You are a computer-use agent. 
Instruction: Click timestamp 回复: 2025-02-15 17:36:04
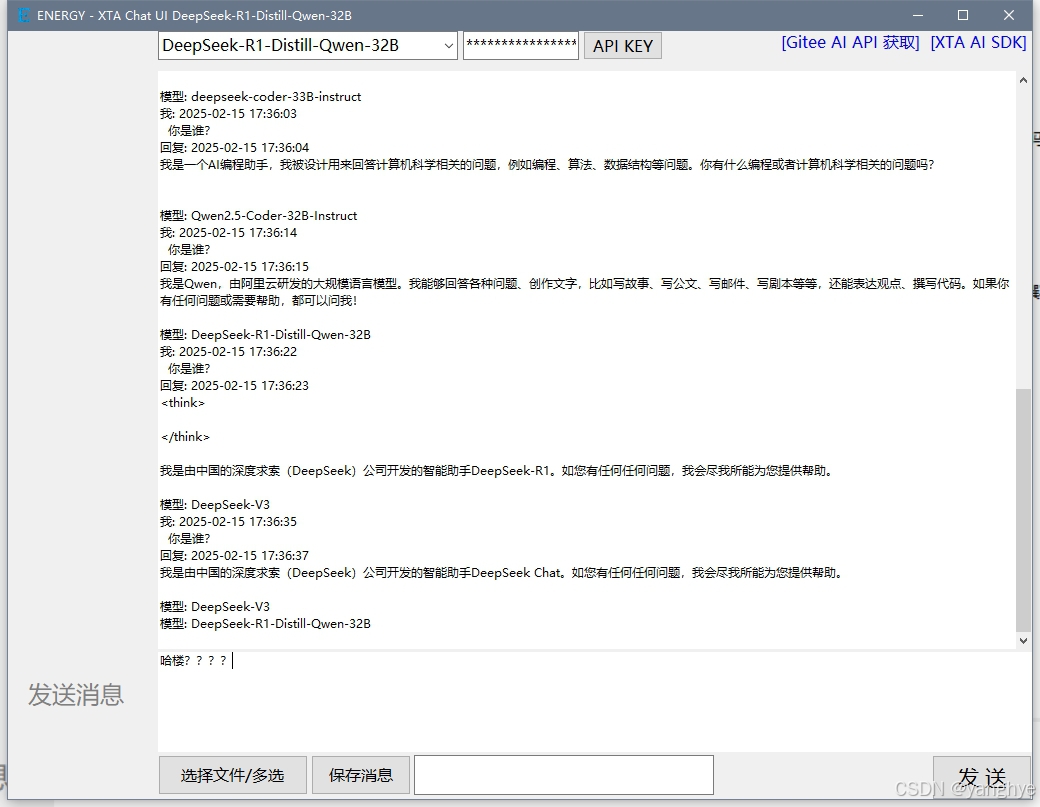tap(234, 147)
